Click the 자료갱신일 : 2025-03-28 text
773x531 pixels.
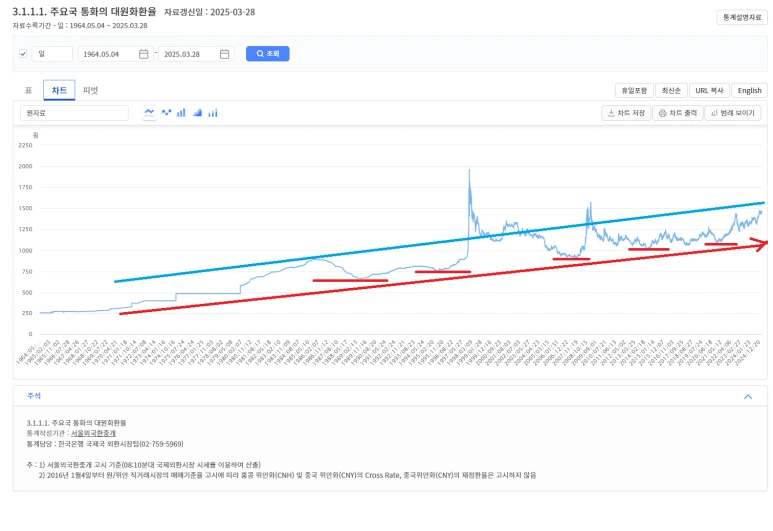coord(210,12)
